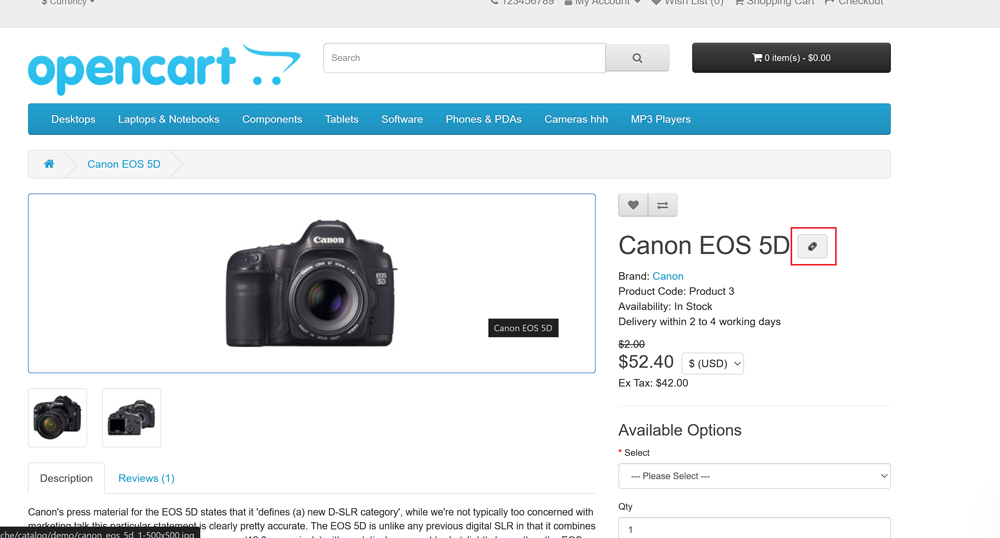Viewport: 1000px width, 538px height.
Task: Open the cart showing 0 item(s) - $0.00
Action: tap(791, 58)
